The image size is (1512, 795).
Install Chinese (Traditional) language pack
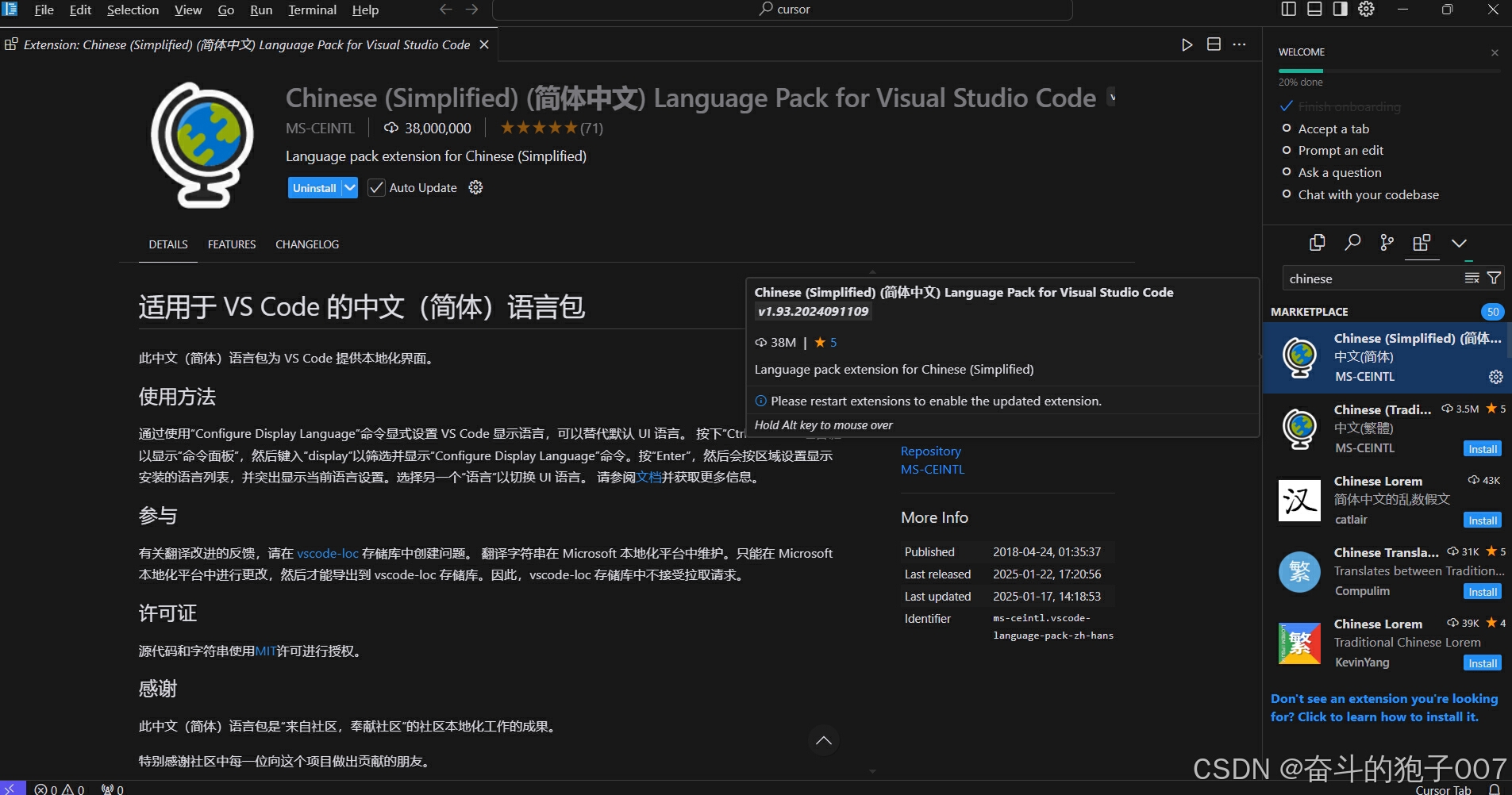[x=1482, y=449]
